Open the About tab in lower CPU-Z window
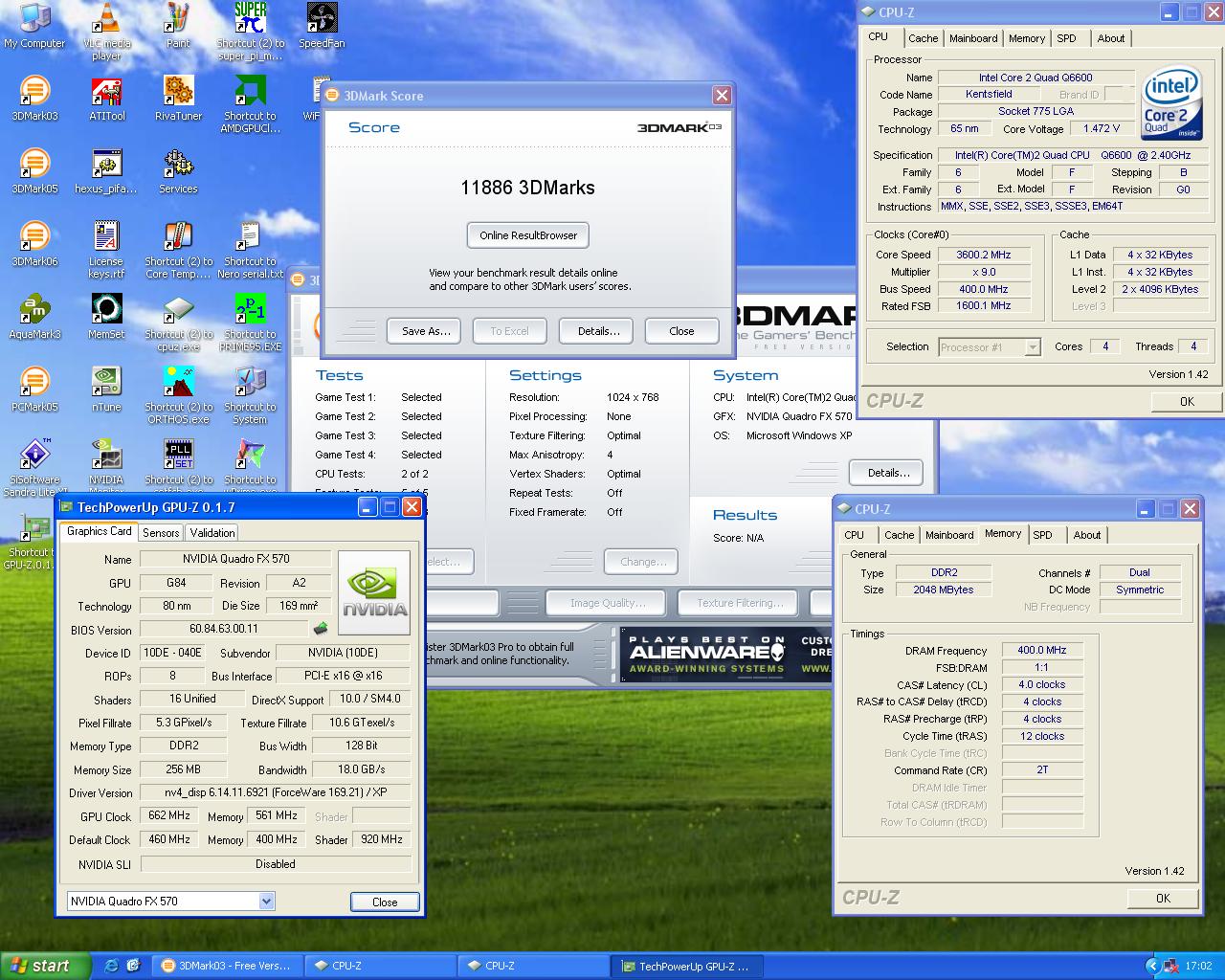The width and height of the screenshot is (1225, 980). click(x=1086, y=535)
